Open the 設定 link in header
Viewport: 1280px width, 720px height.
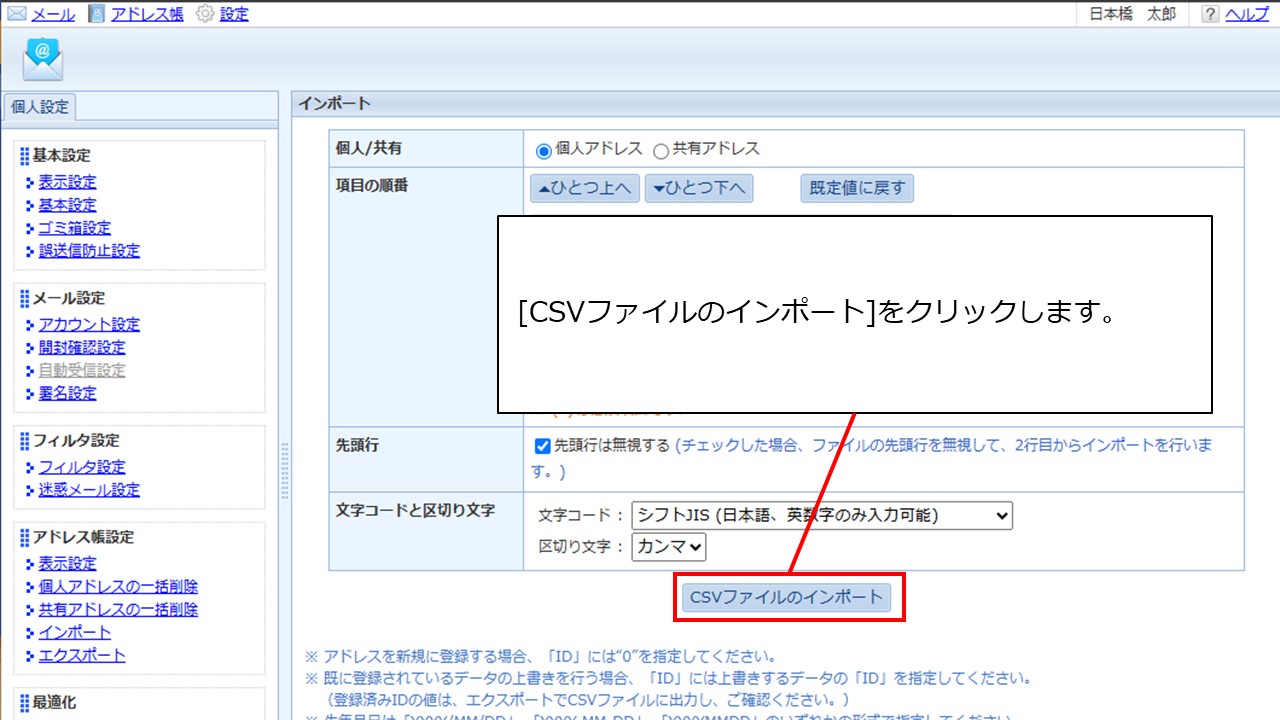234,14
